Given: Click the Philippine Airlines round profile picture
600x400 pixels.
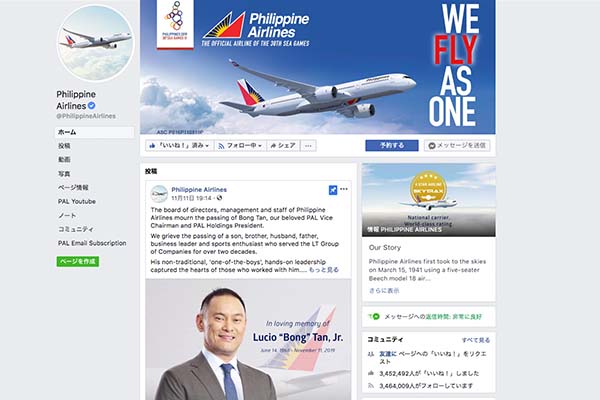Looking at the screenshot, I should tap(95, 43).
